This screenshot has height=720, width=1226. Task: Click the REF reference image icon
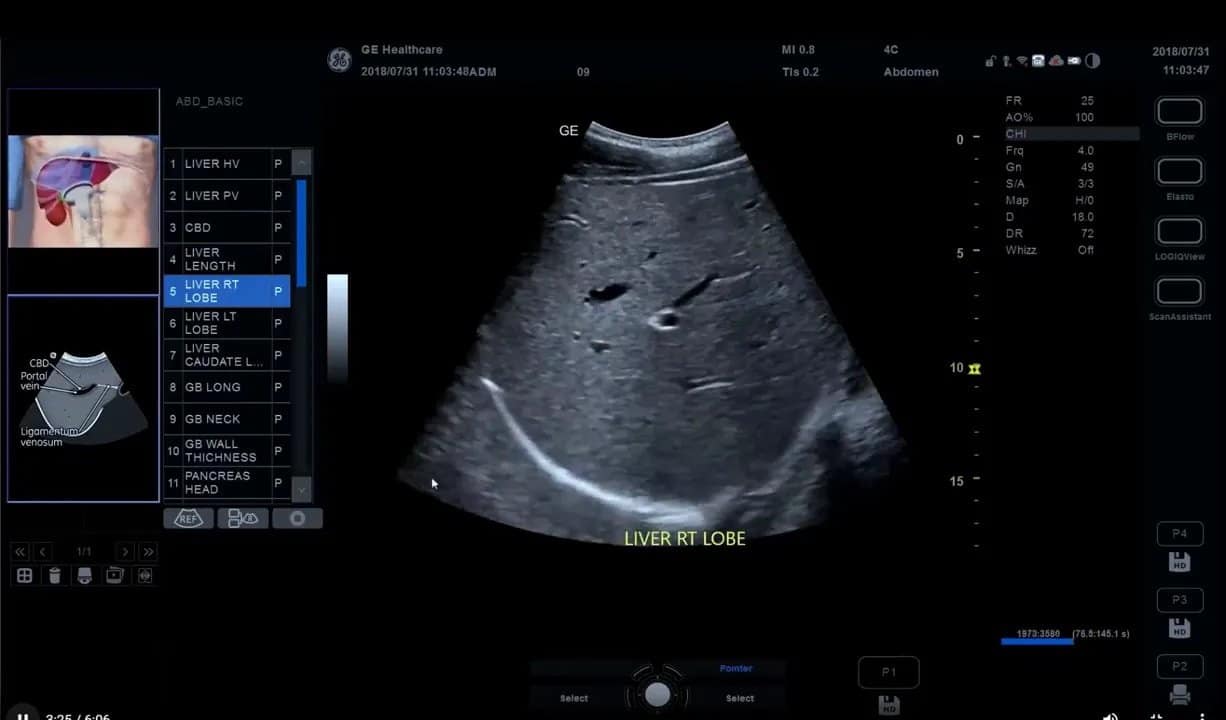click(188, 518)
